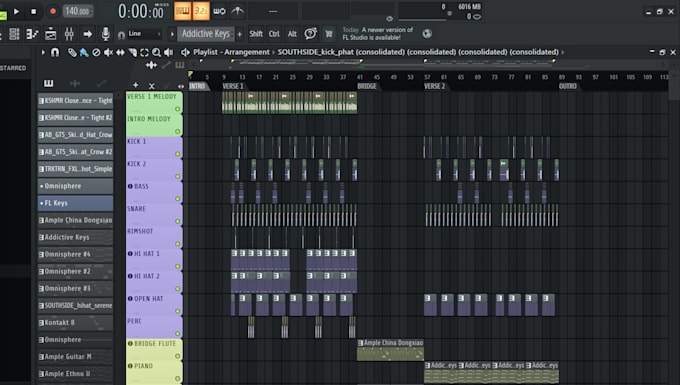Select the Delete tool
This screenshot has width=680, height=385.
[x=96, y=52]
